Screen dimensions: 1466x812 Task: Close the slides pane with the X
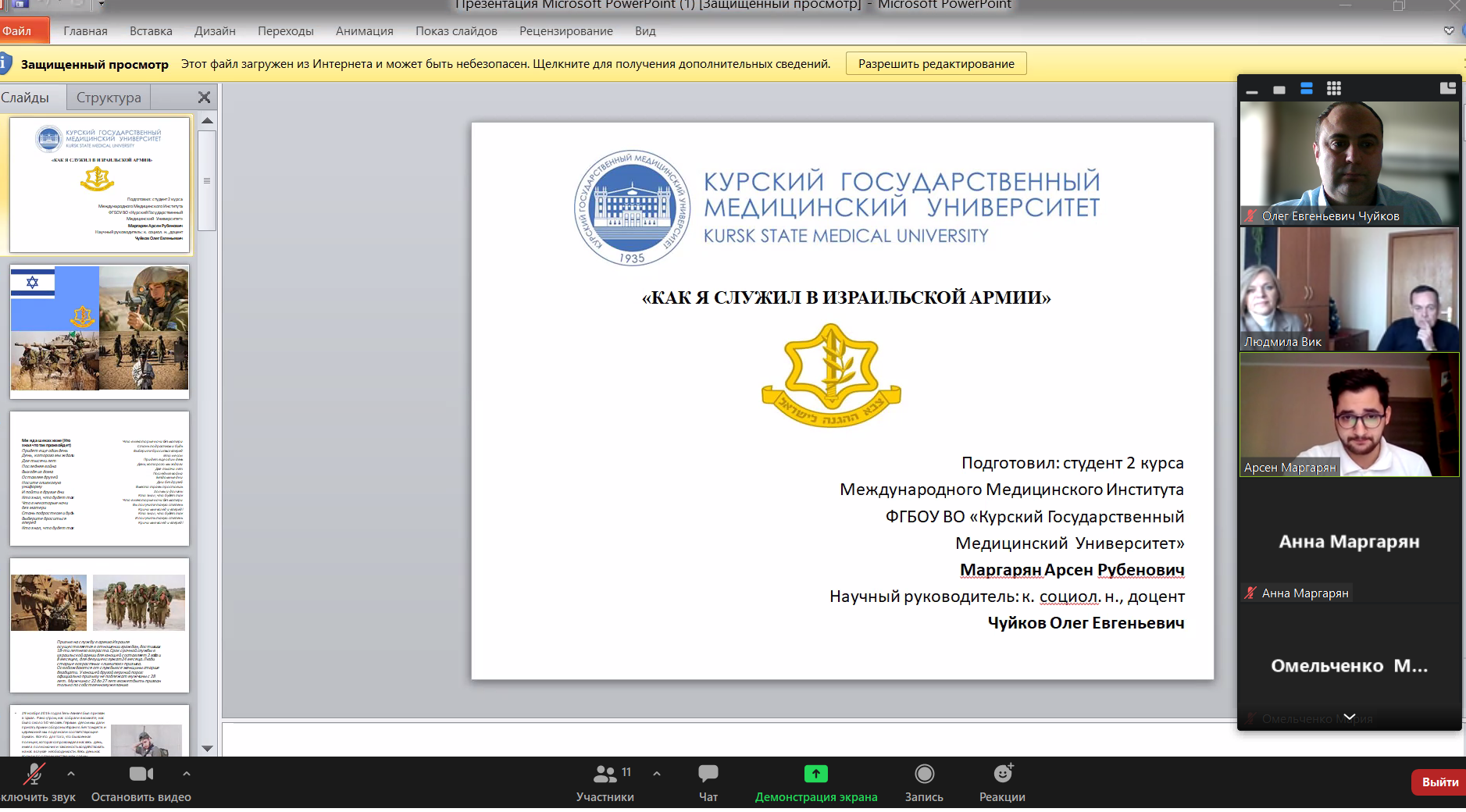pos(205,98)
